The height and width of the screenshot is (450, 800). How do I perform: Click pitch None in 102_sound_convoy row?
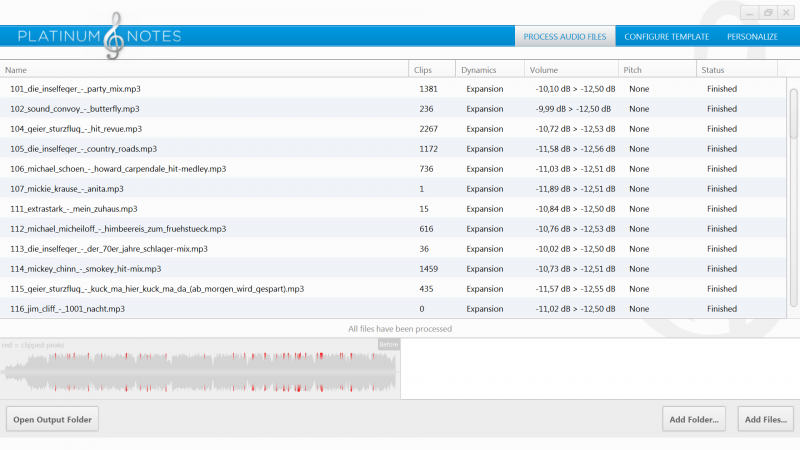click(639, 109)
